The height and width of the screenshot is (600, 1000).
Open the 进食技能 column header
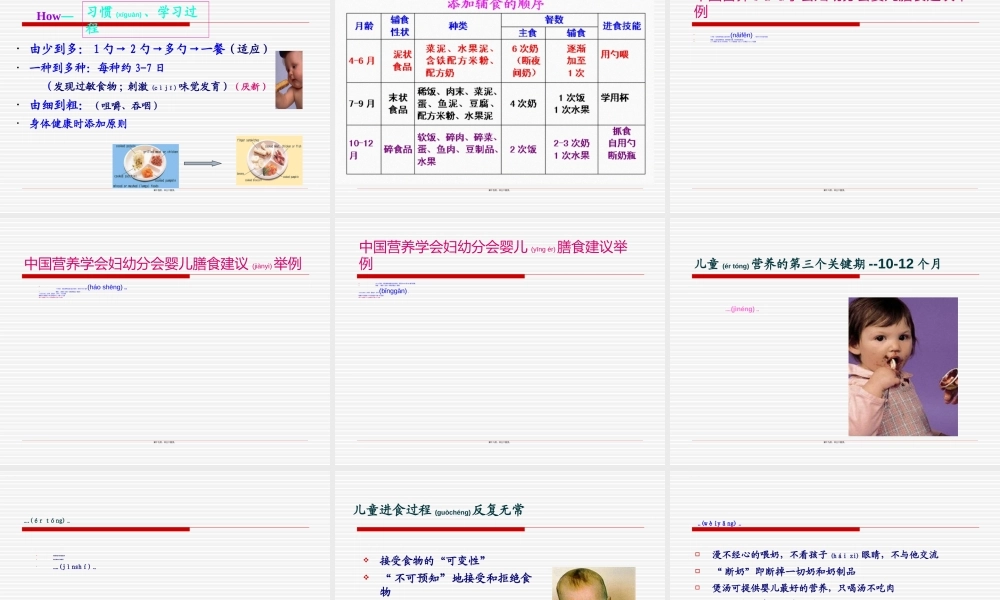click(x=624, y=24)
